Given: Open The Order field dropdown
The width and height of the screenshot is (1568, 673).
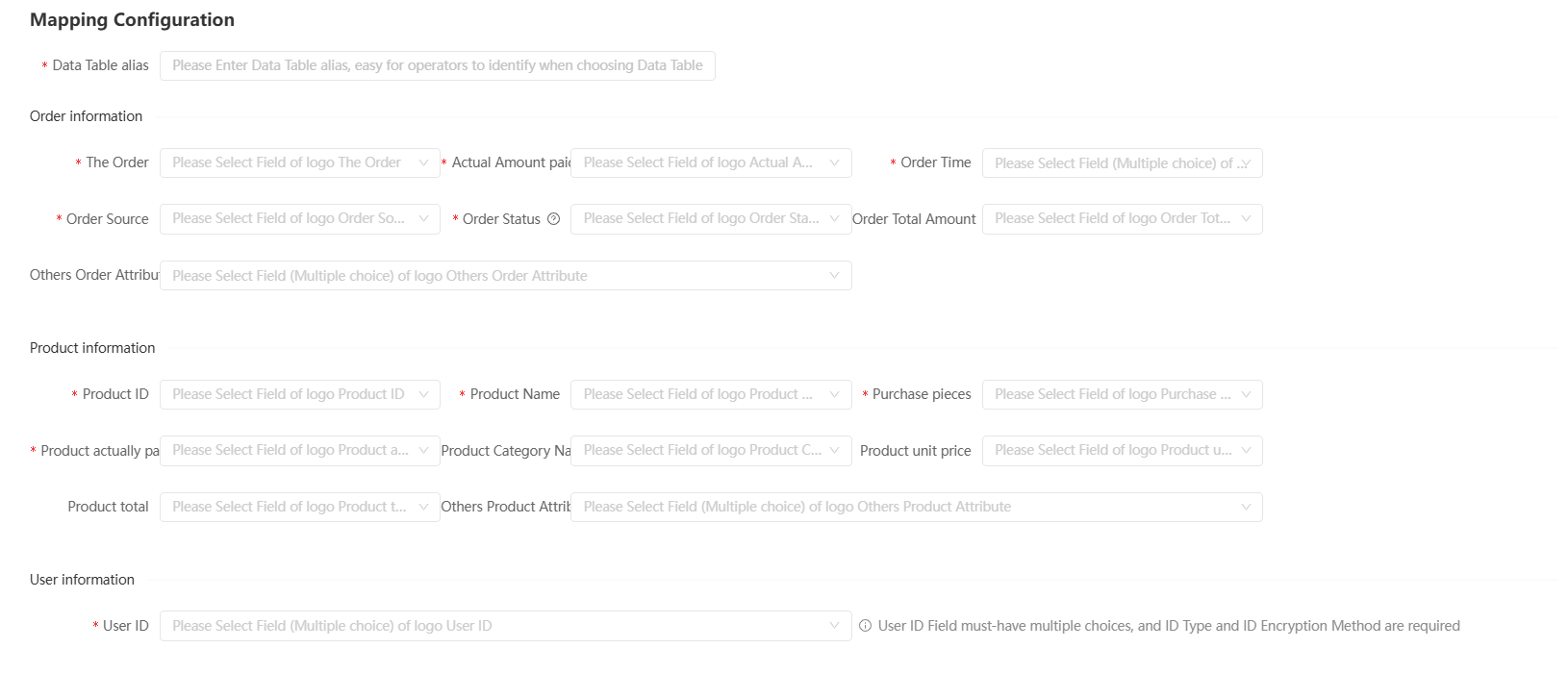Looking at the screenshot, I should (x=299, y=162).
